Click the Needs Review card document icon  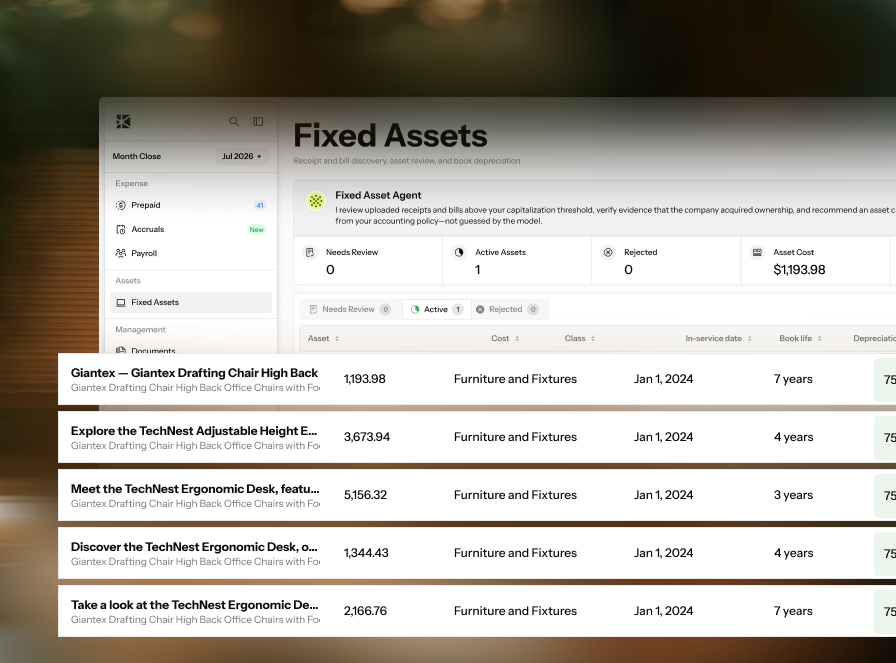(310, 252)
